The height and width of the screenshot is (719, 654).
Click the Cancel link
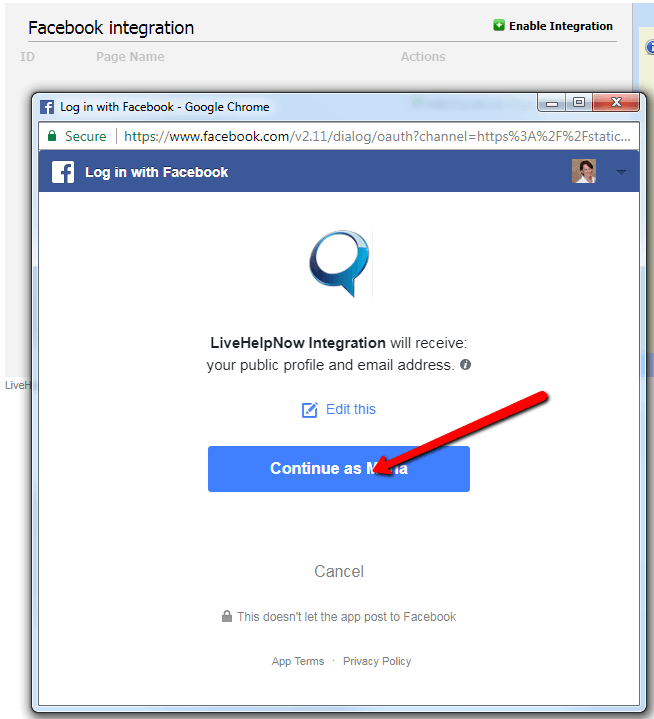click(x=339, y=571)
